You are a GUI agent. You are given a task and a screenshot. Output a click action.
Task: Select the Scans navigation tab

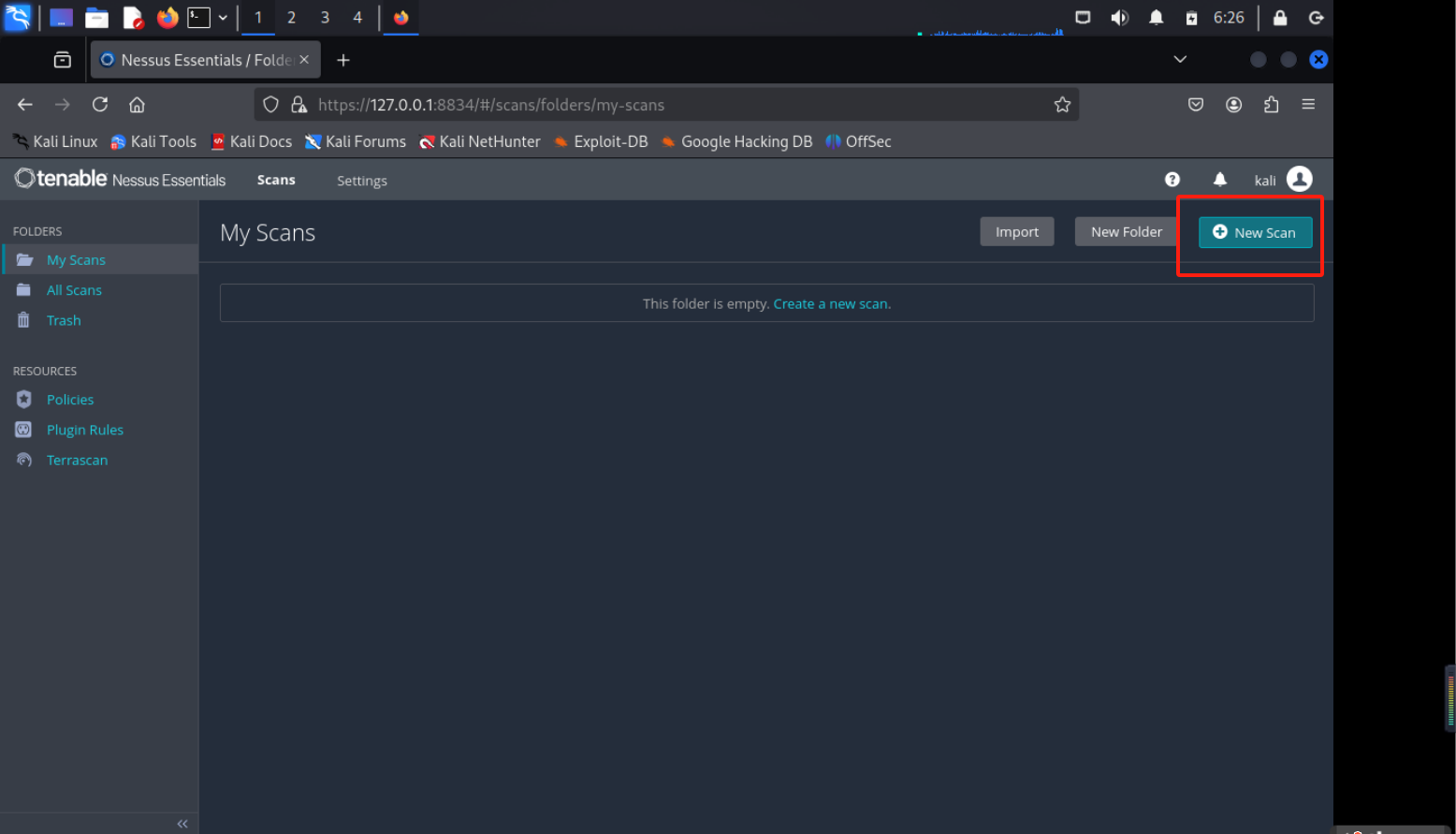276,180
